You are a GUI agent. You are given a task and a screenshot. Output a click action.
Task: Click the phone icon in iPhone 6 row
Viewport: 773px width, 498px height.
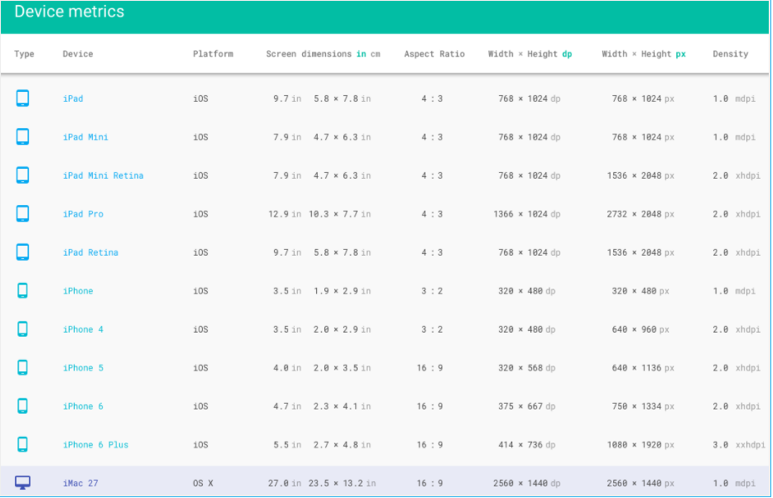point(23,406)
